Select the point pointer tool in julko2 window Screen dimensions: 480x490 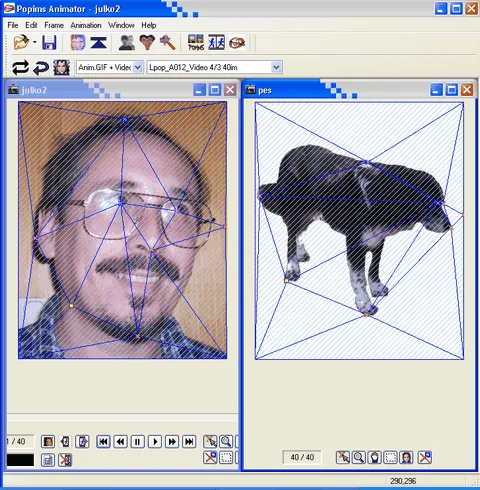[210, 442]
